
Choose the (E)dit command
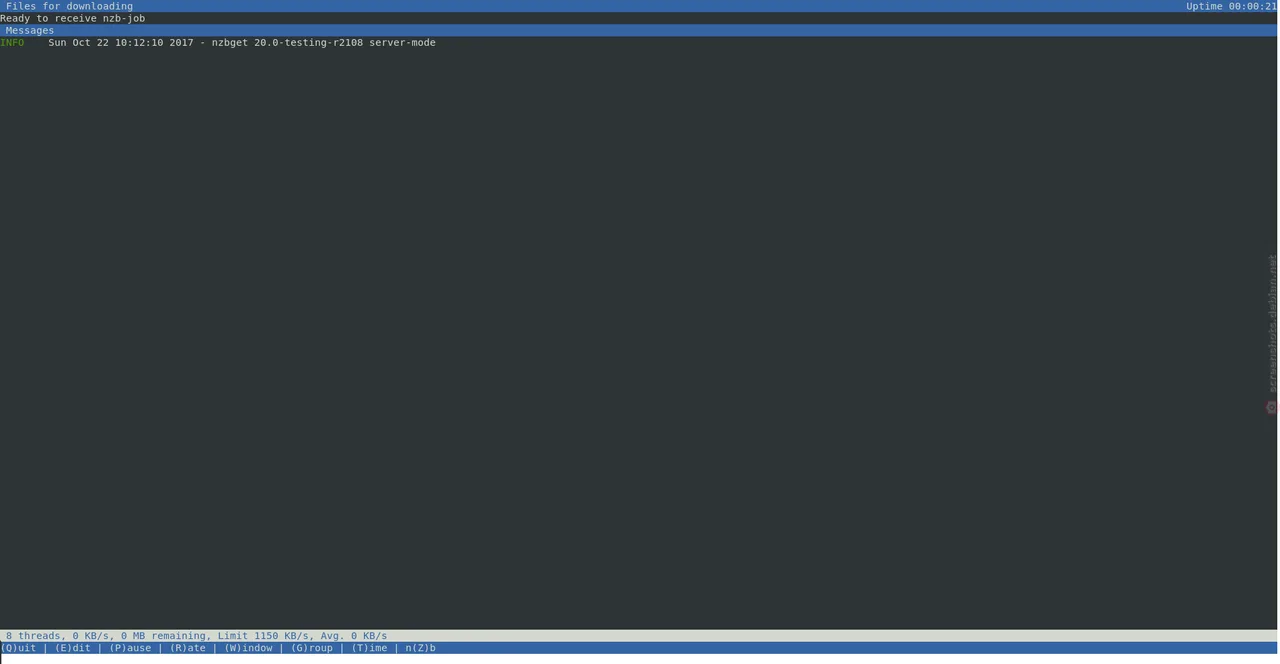coord(73,648)
